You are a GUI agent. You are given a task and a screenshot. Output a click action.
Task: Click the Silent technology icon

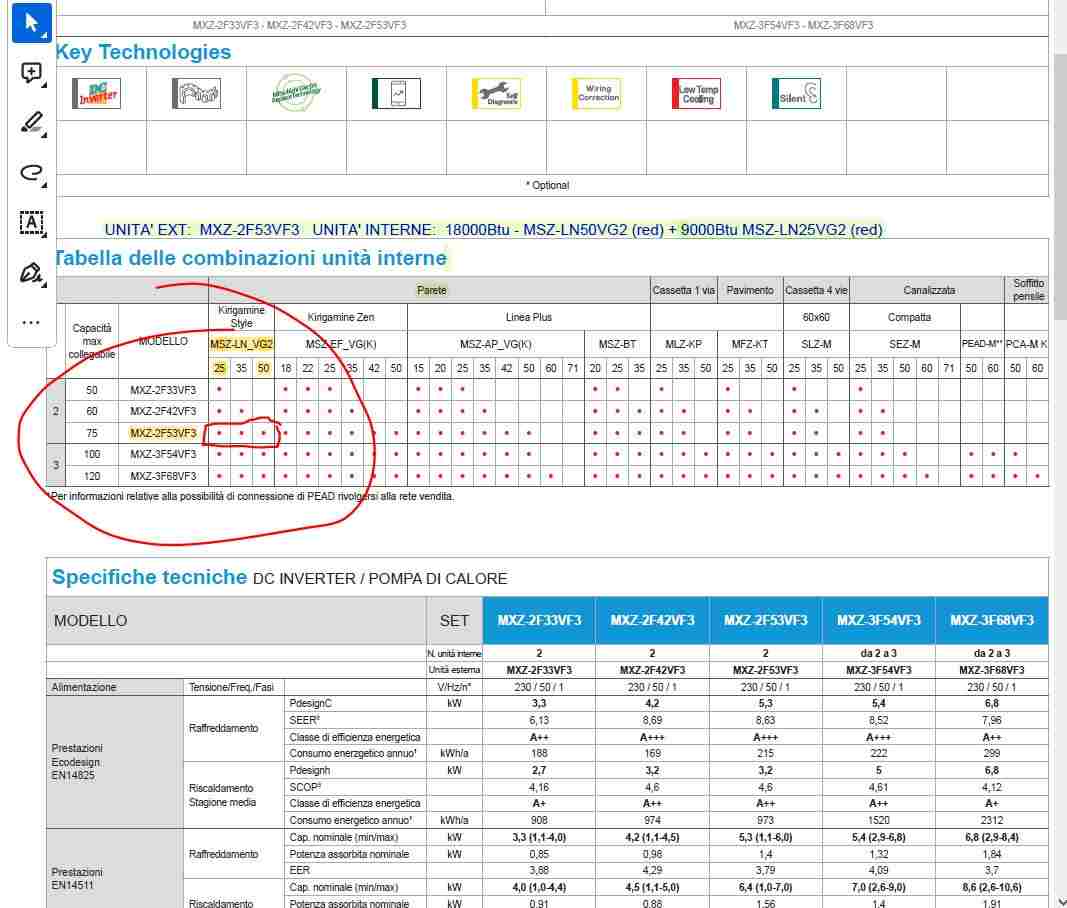[x=796, y=94]
